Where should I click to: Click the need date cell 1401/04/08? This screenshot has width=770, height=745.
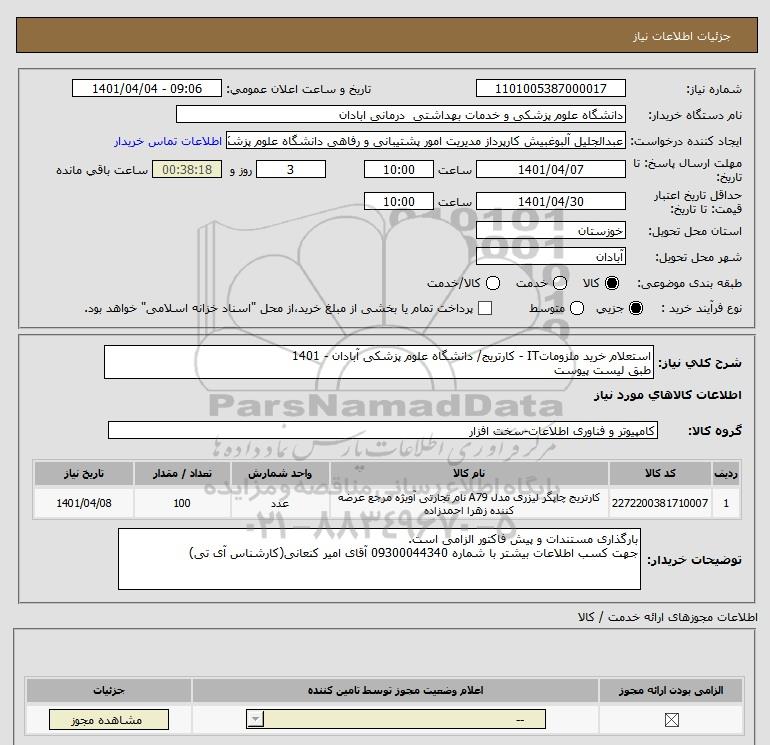click(83, 503)
